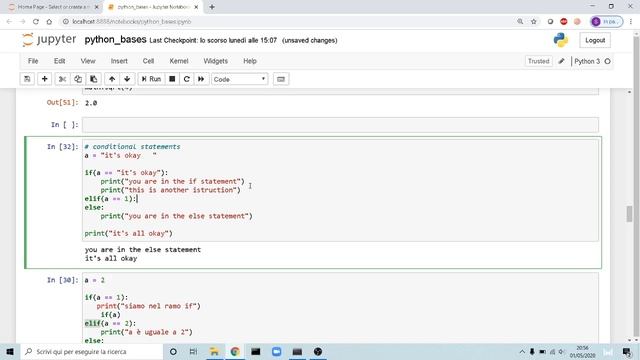Open Zoom app from the taskbar

point(276,351)
